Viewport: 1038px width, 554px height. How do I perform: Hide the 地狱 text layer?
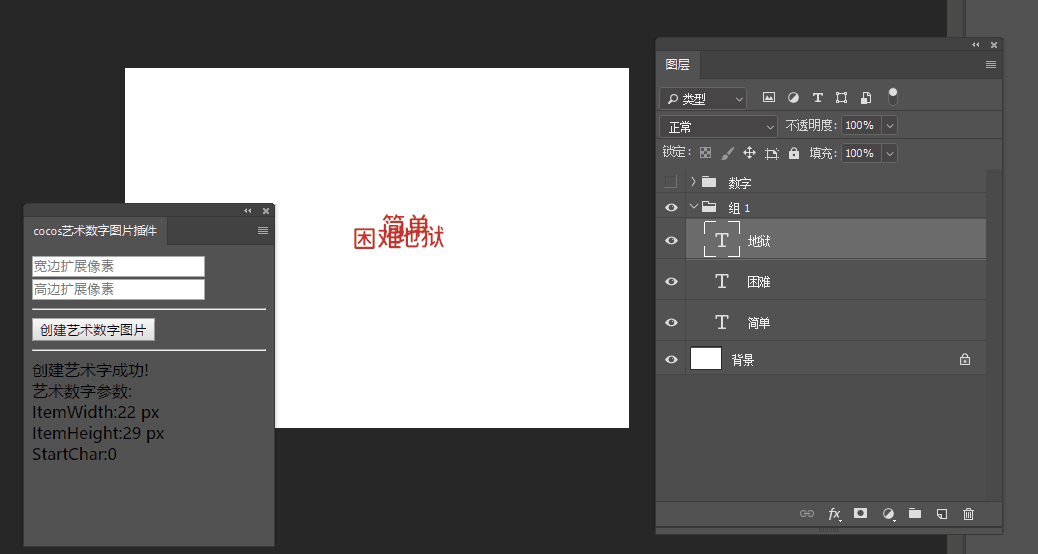coord(671,240)
